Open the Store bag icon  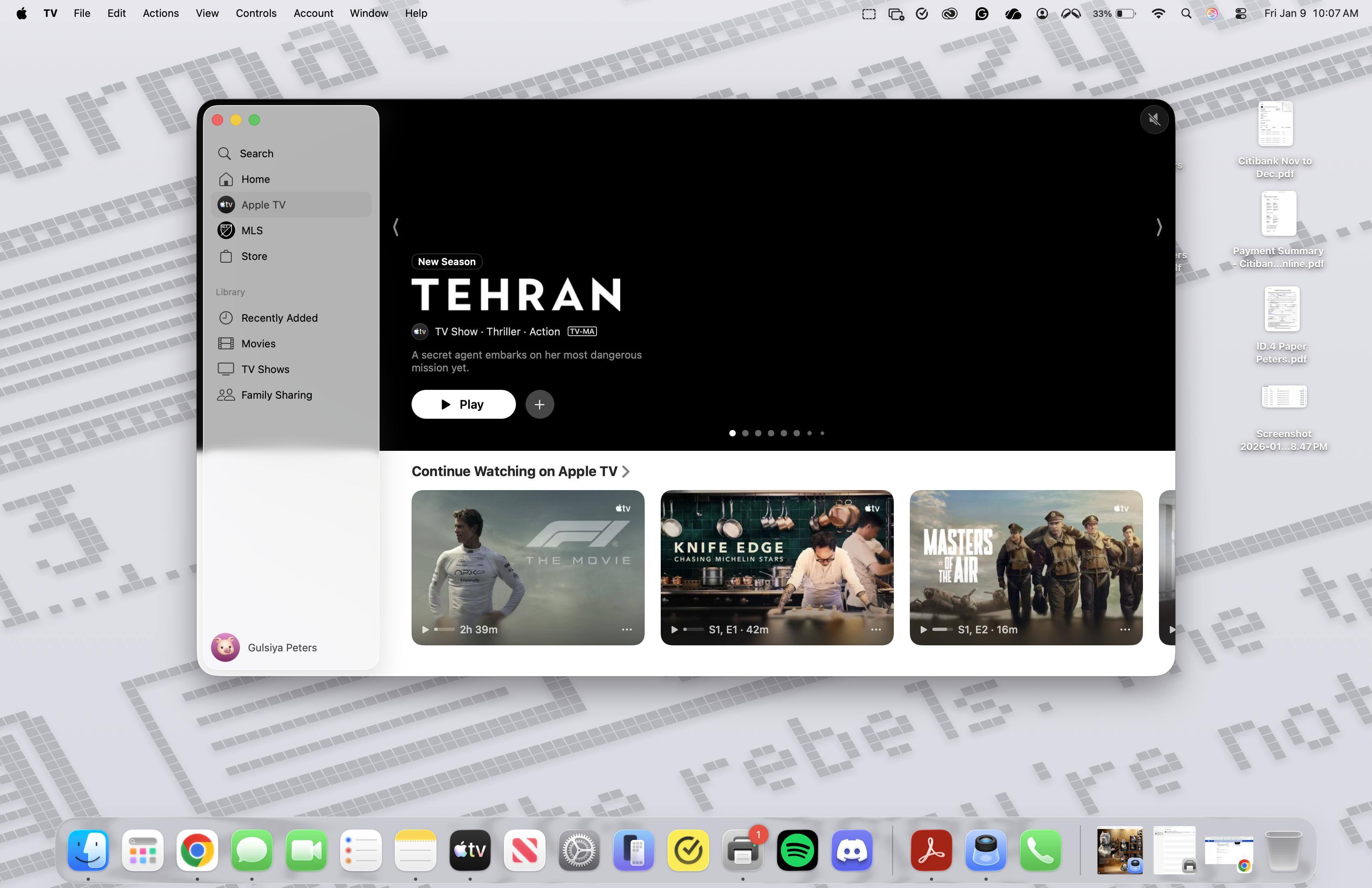point(226,256)
